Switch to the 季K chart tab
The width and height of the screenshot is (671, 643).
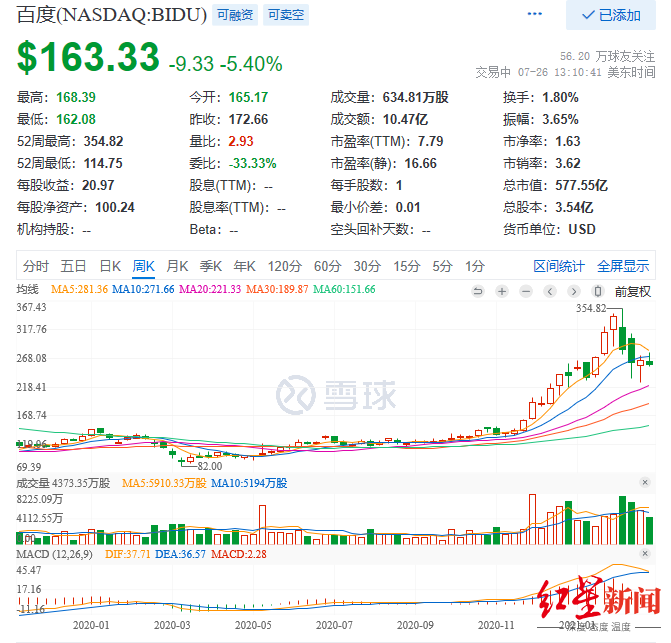(x=211, y=266)
